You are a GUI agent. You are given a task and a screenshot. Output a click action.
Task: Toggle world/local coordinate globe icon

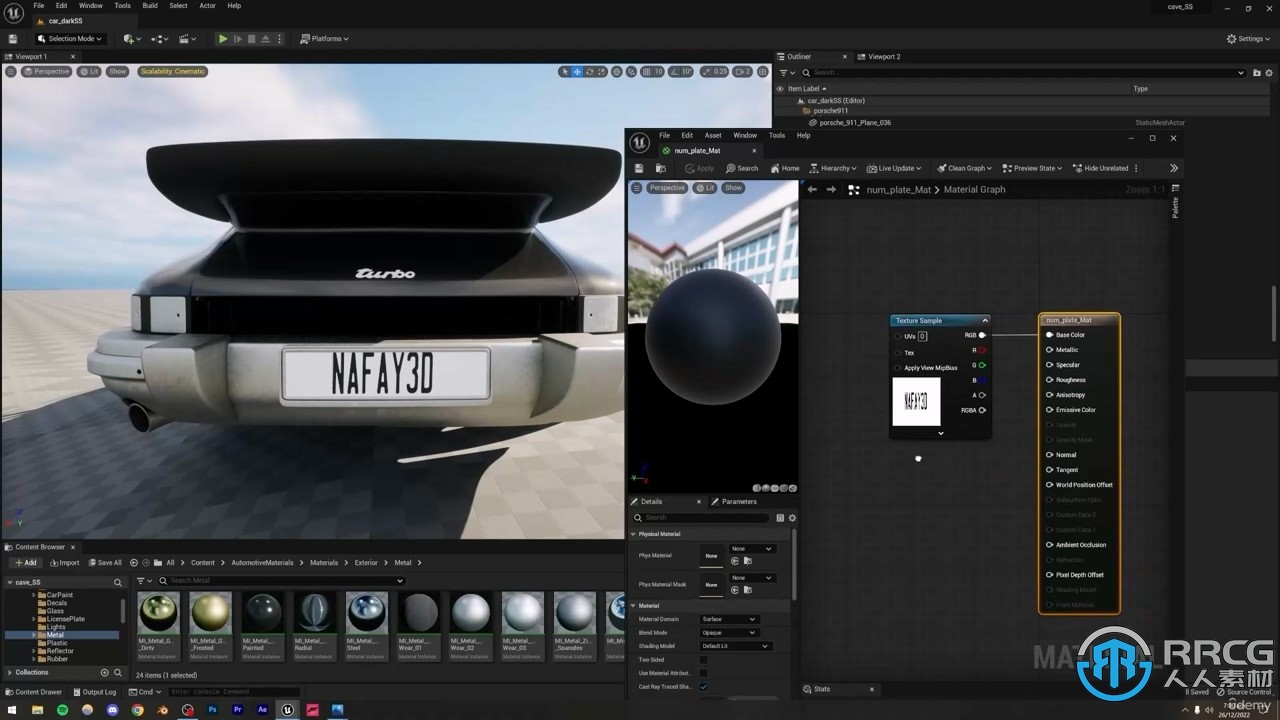tap(617, 71)
